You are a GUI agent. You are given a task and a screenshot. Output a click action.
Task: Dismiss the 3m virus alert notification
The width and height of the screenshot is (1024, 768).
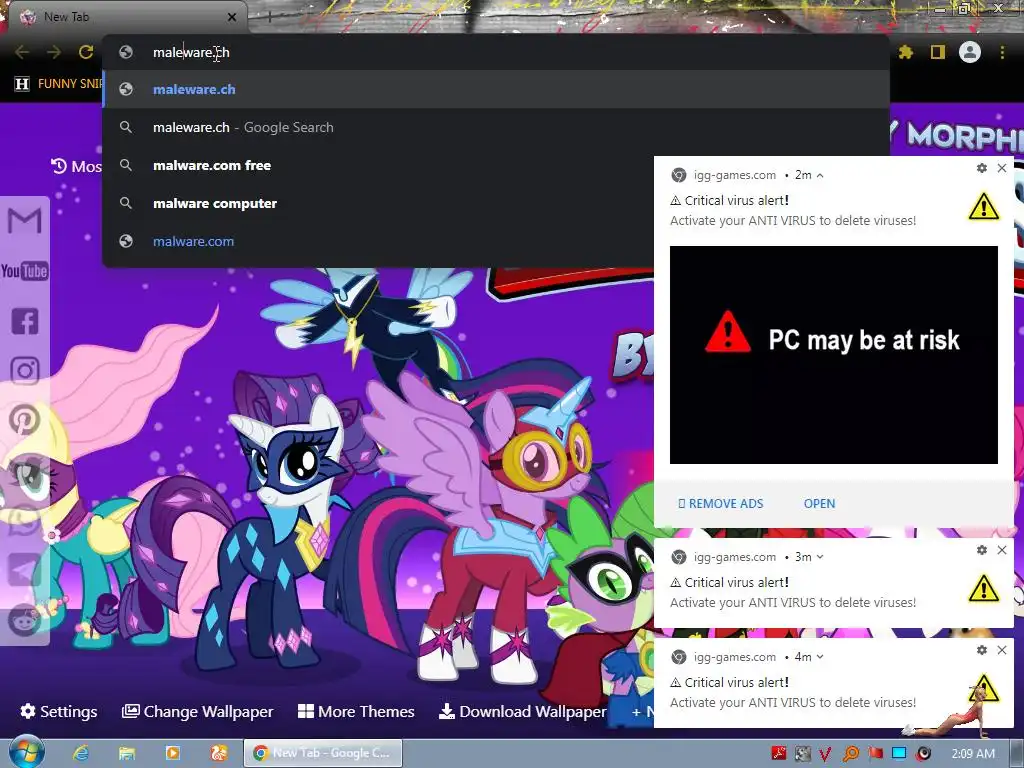pos(1002,550)
